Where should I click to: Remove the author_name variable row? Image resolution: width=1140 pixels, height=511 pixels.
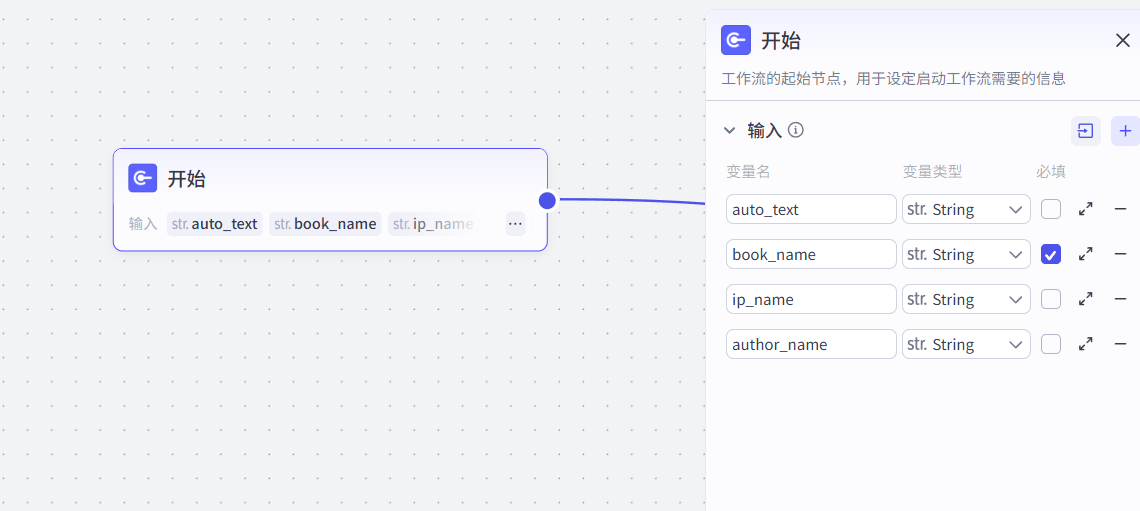coord(1120,344)
